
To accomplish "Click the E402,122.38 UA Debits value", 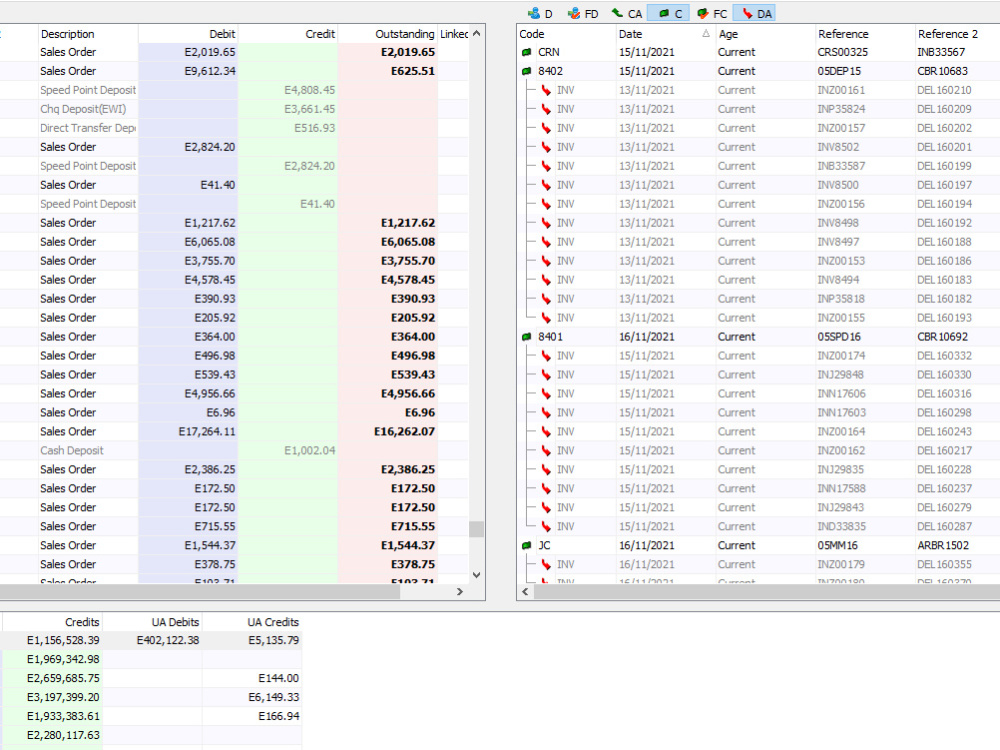I will 168,640.
